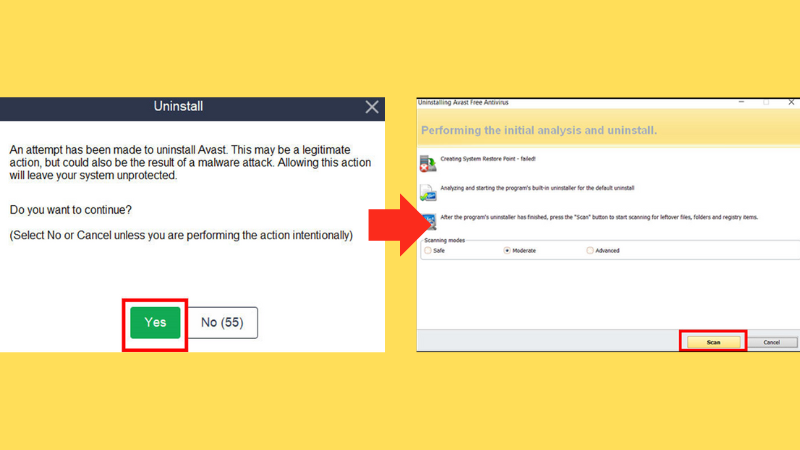Click the 'After the program's uninstaller has finished' text
The height and width of the screenshot is (450, 800).
pyautogui.click(x=599, y=217)
